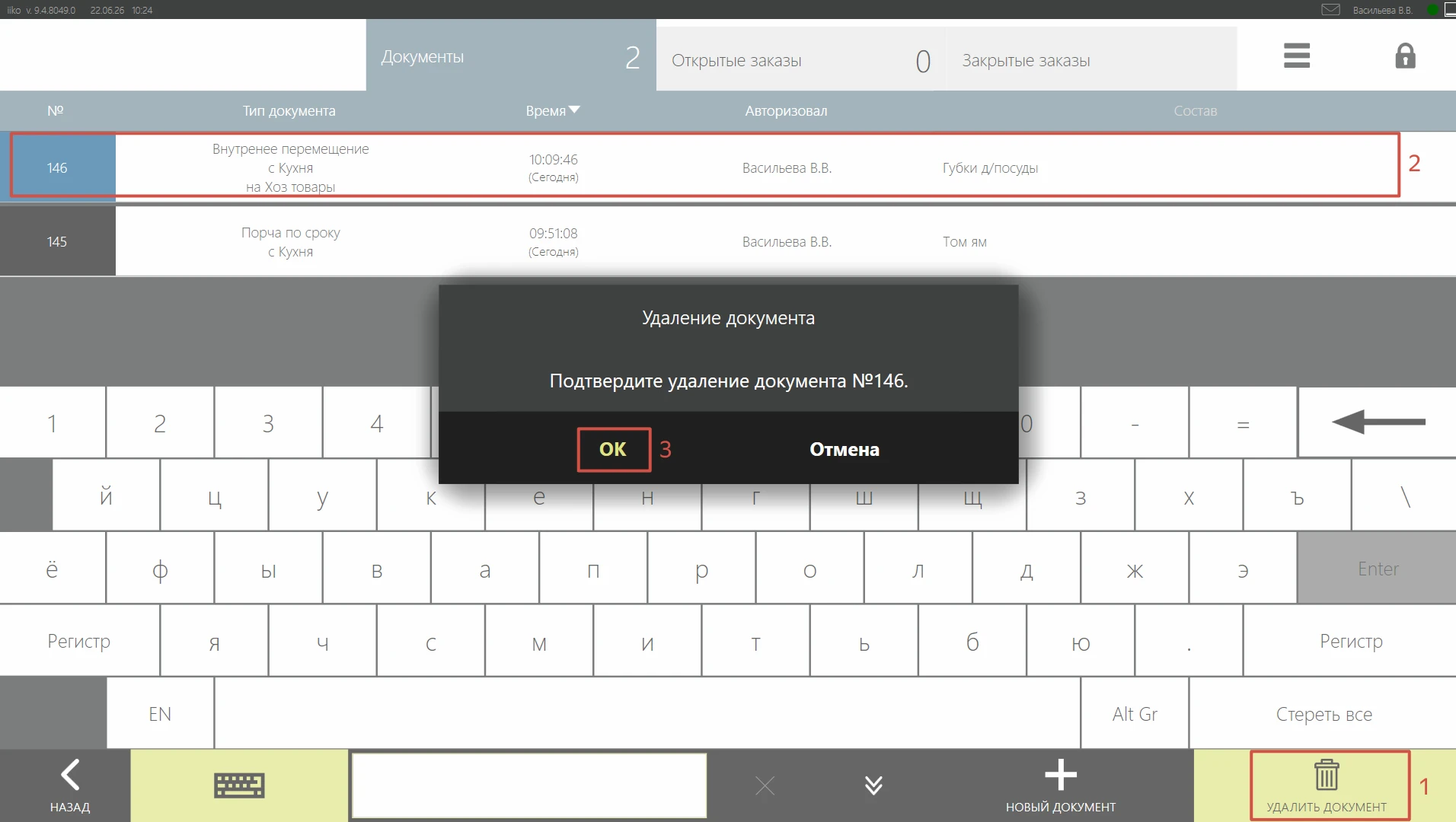Collapse the panel with the double chevron

coord(873,785)
